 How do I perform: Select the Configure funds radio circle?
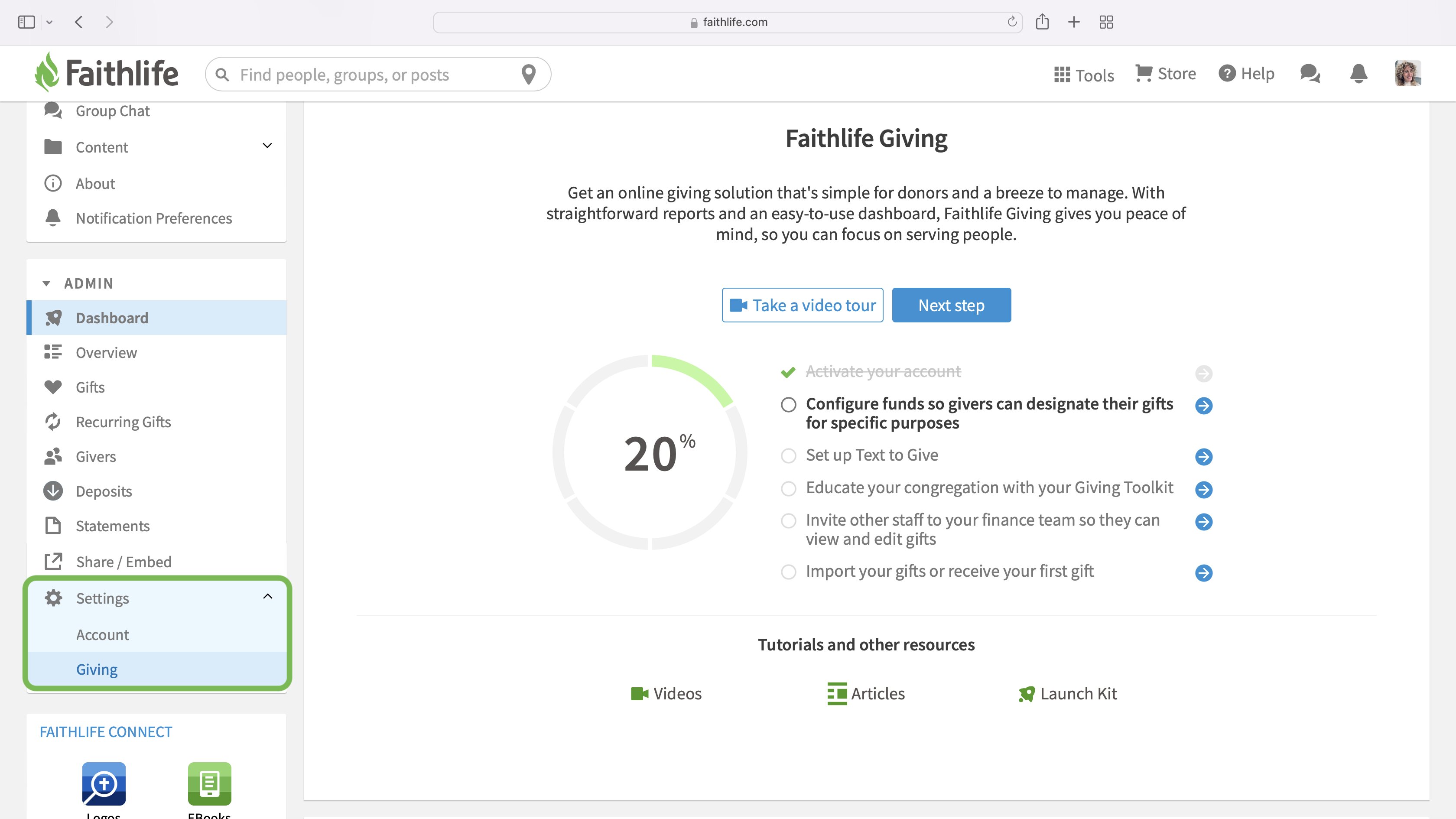pos(789,405)
